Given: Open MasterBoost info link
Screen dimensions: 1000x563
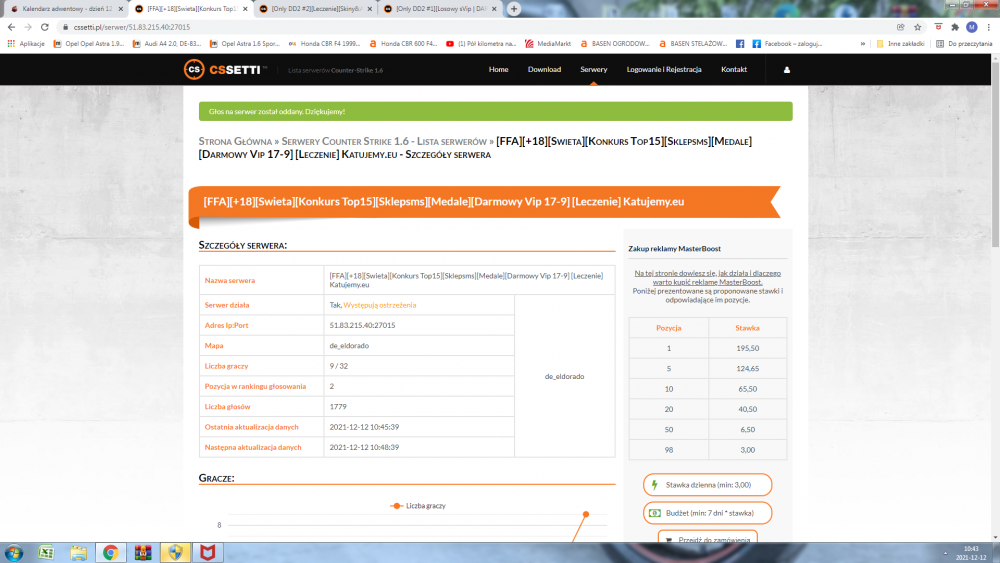Looking at the screenshot, I should [x=707, y=277].
